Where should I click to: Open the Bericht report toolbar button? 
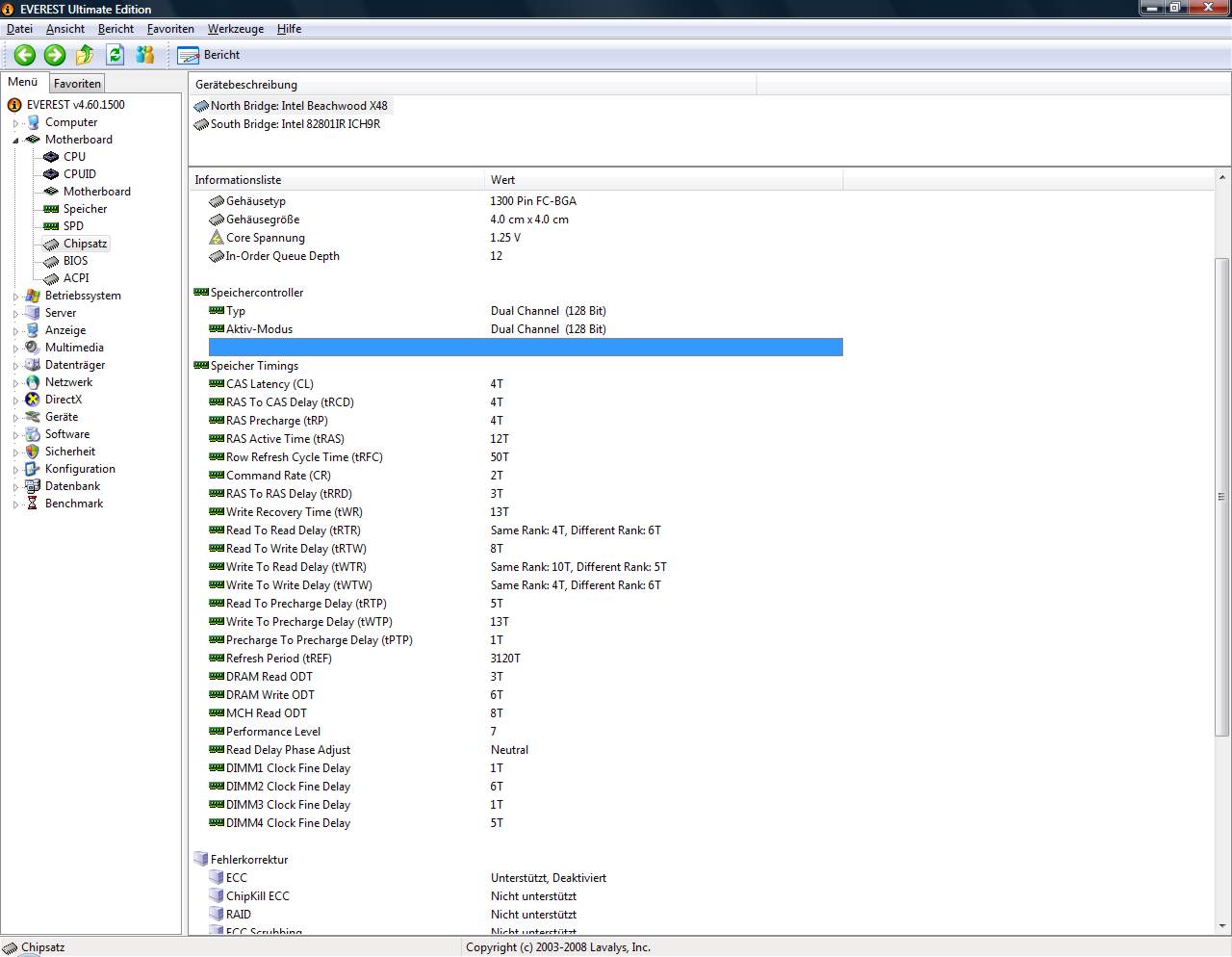[209, 55]
